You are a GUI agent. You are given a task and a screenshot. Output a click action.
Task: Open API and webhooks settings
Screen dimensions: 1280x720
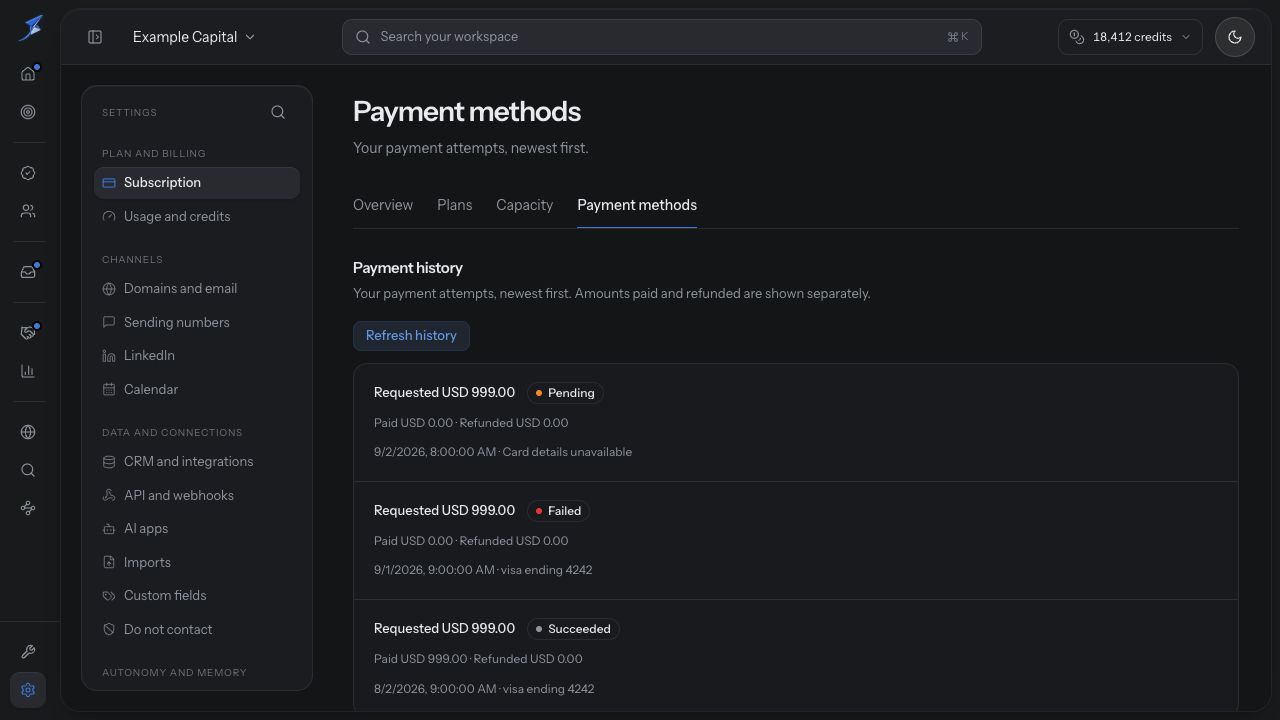click(197, 495)
